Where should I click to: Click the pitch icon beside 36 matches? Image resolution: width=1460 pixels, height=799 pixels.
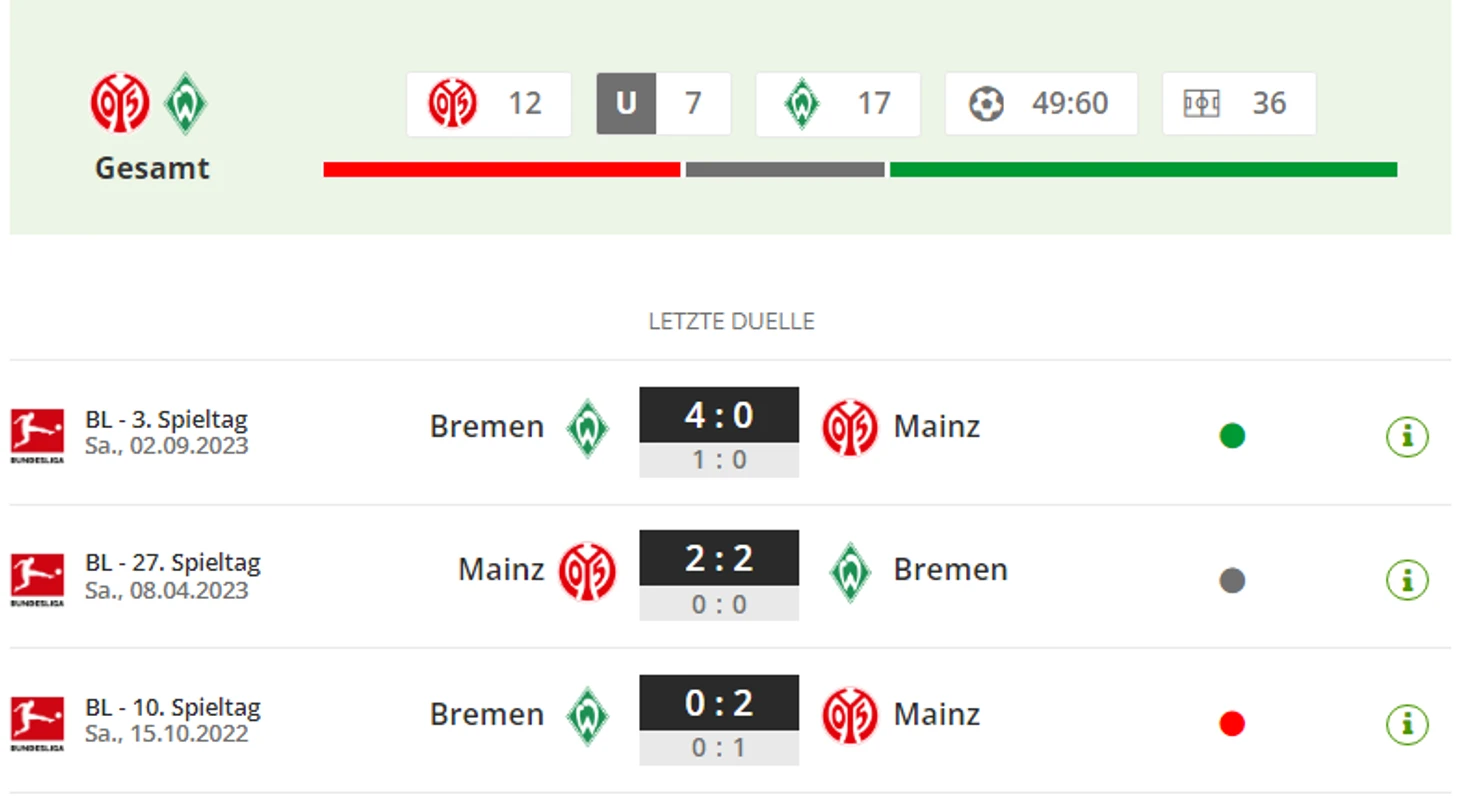click(1201, 104)
